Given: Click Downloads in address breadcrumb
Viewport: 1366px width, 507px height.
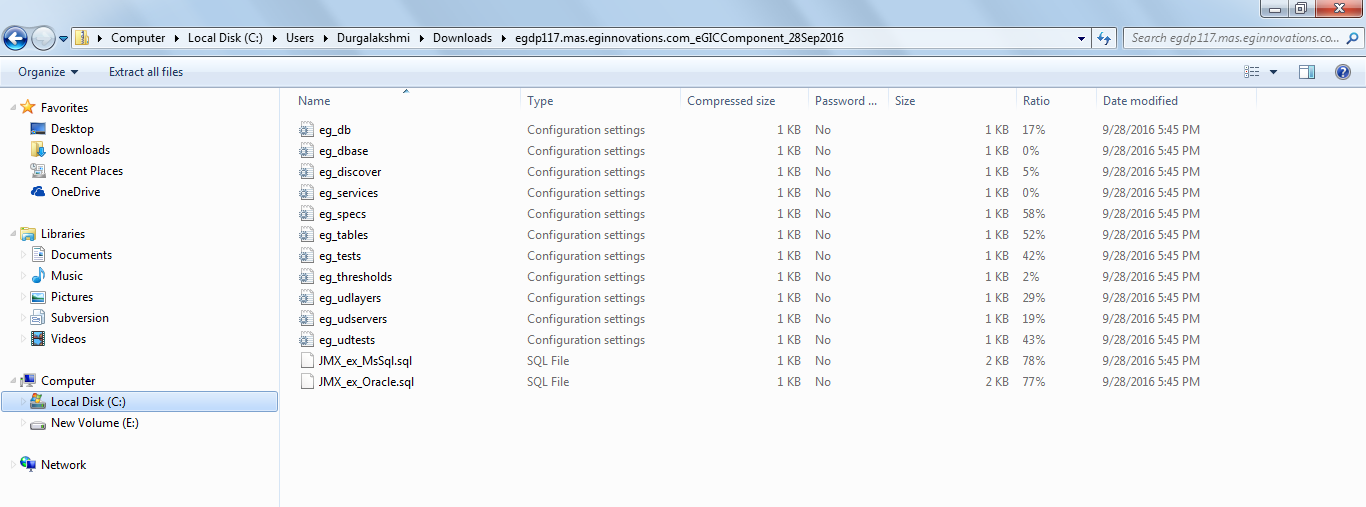Looking at the screenshot, I should click(462, 38).
